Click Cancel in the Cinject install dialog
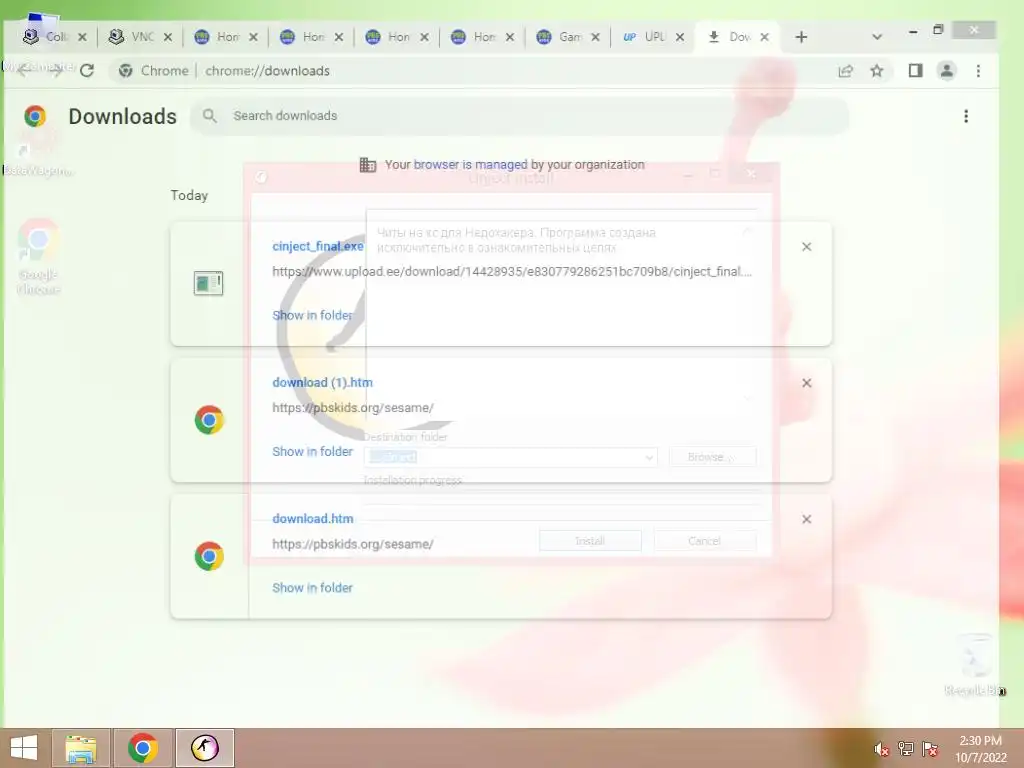 click(x=704, y=541)
